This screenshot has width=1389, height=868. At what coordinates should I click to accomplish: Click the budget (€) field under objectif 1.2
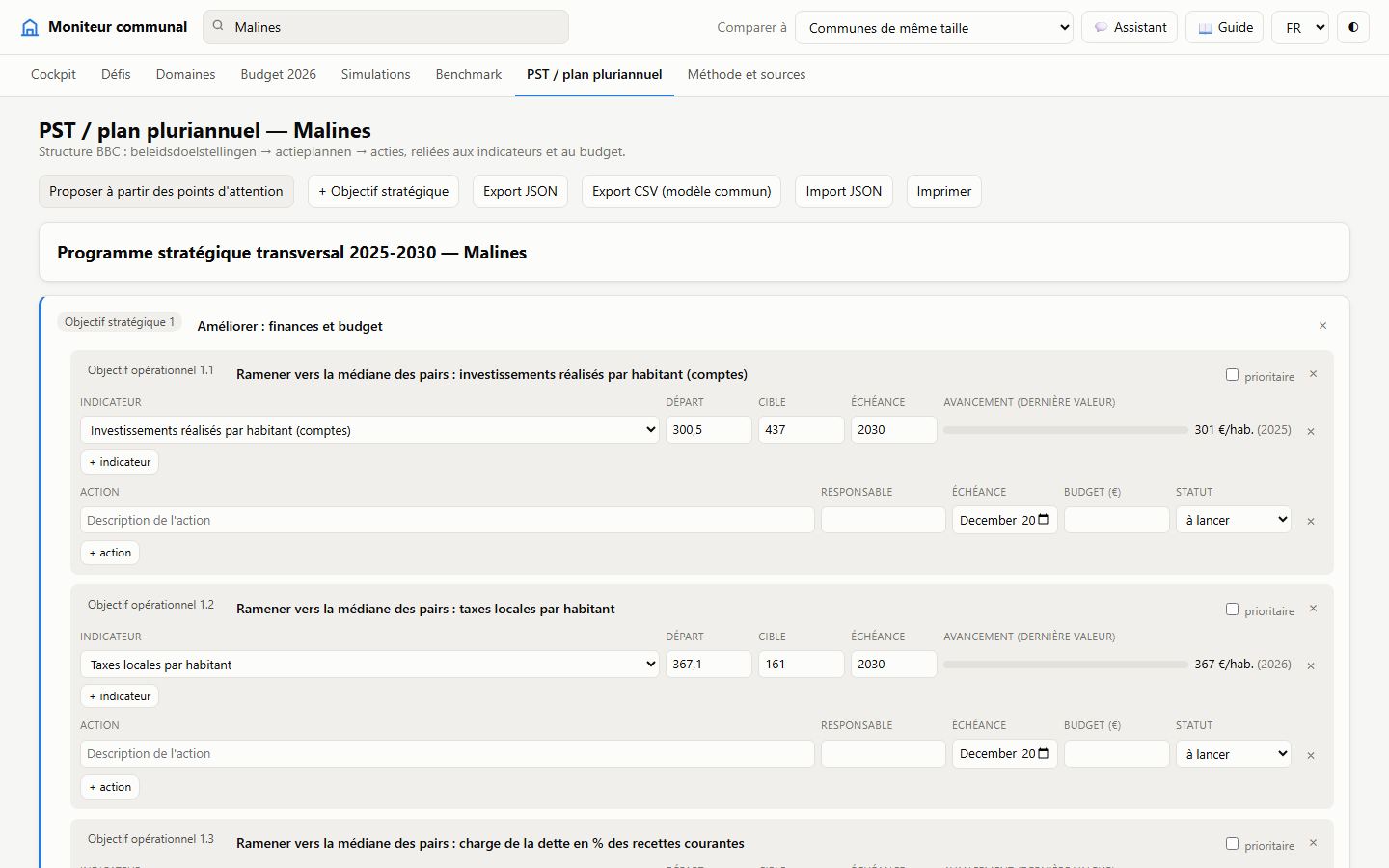[x=1117, y=754]
